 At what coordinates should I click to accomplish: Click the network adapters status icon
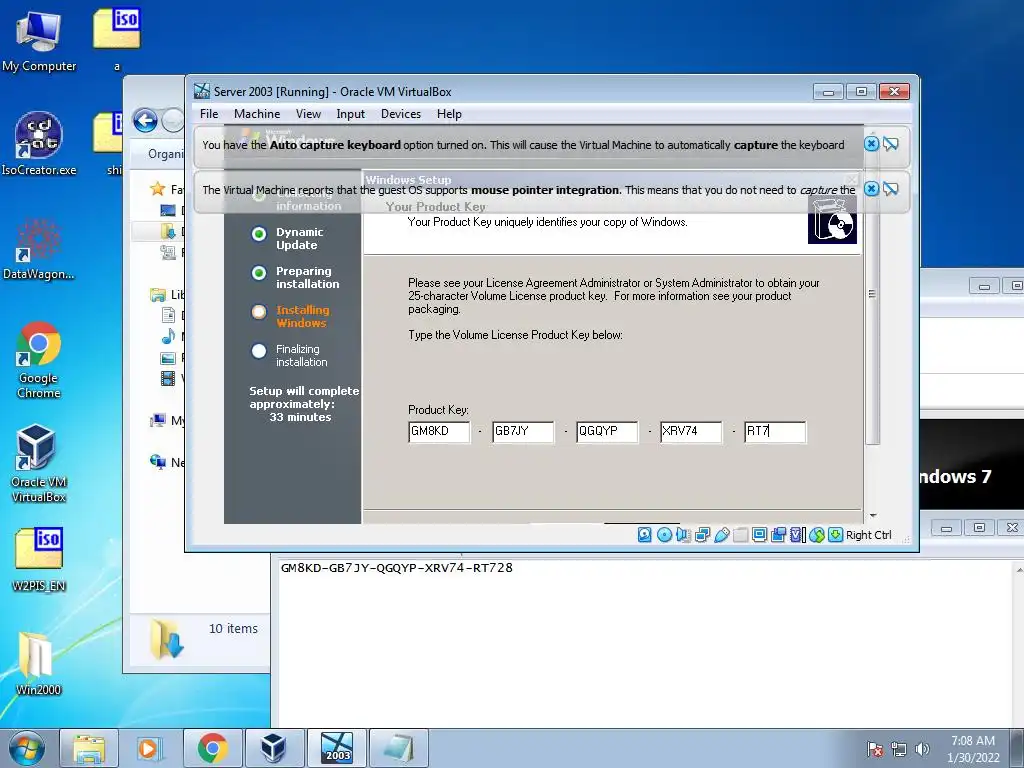pyautogui.click(x=703, y=535)
